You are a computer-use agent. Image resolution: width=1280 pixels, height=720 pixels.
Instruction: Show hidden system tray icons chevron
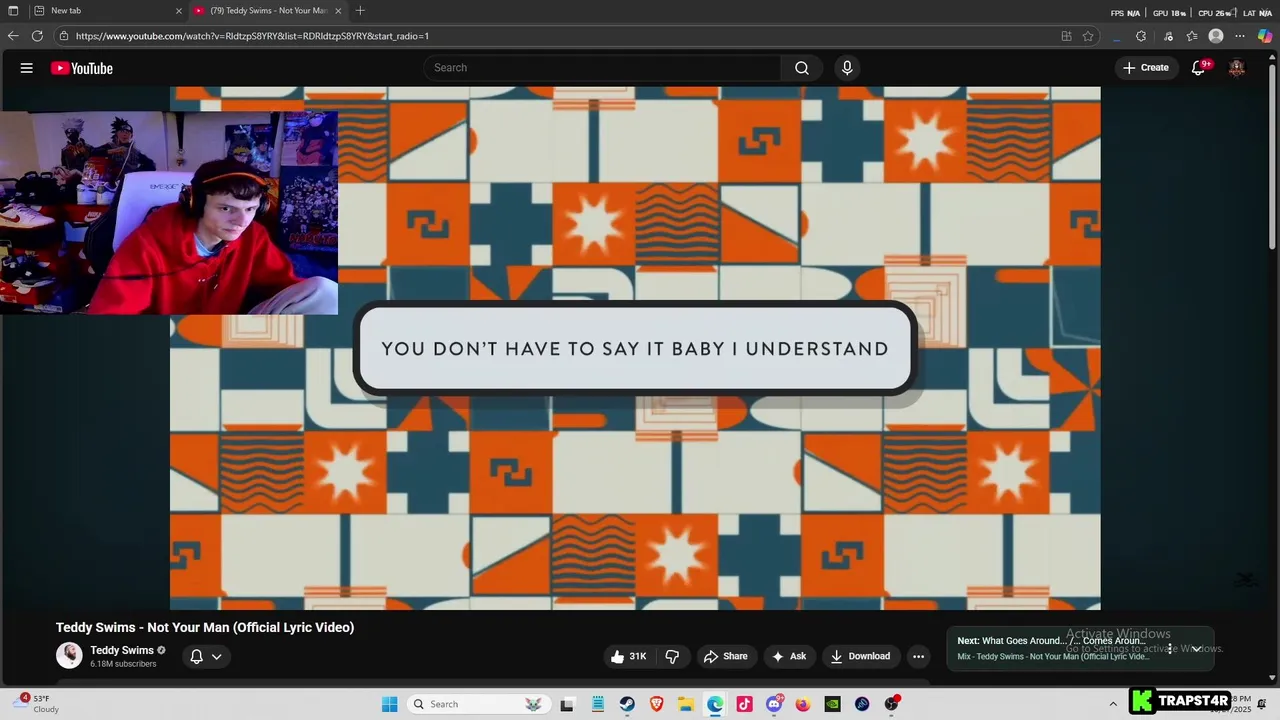1113,704
